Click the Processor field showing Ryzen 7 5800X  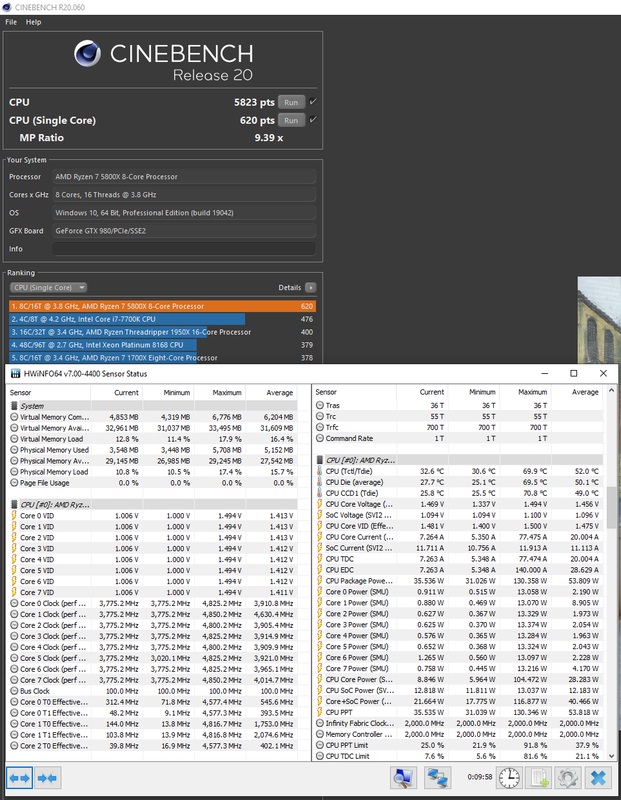(184, 177)
